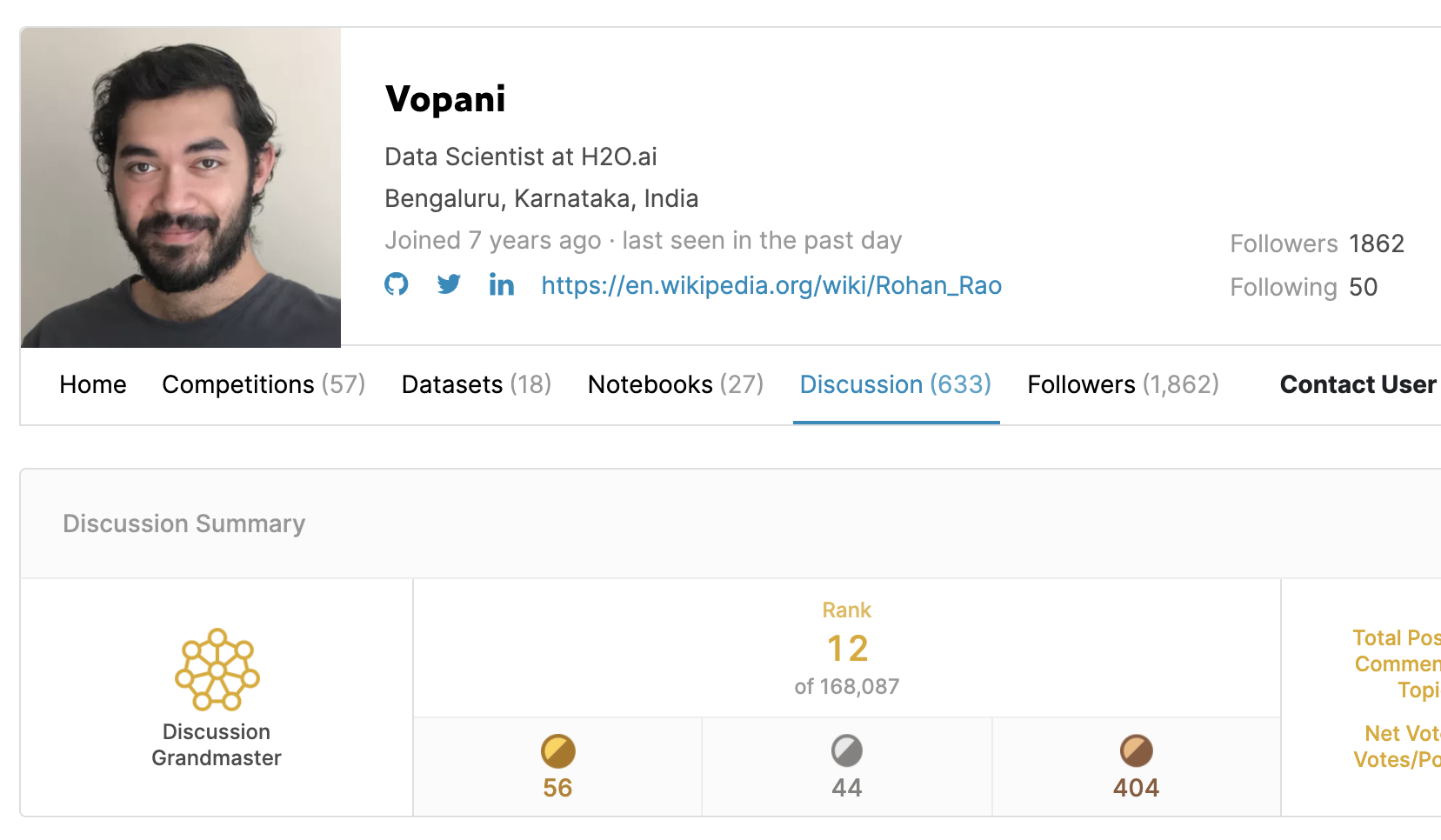Open the Wikipedia Rohan_Rao link
Image resolution: width=1441 pixels, height=840 pixels.
771,285
